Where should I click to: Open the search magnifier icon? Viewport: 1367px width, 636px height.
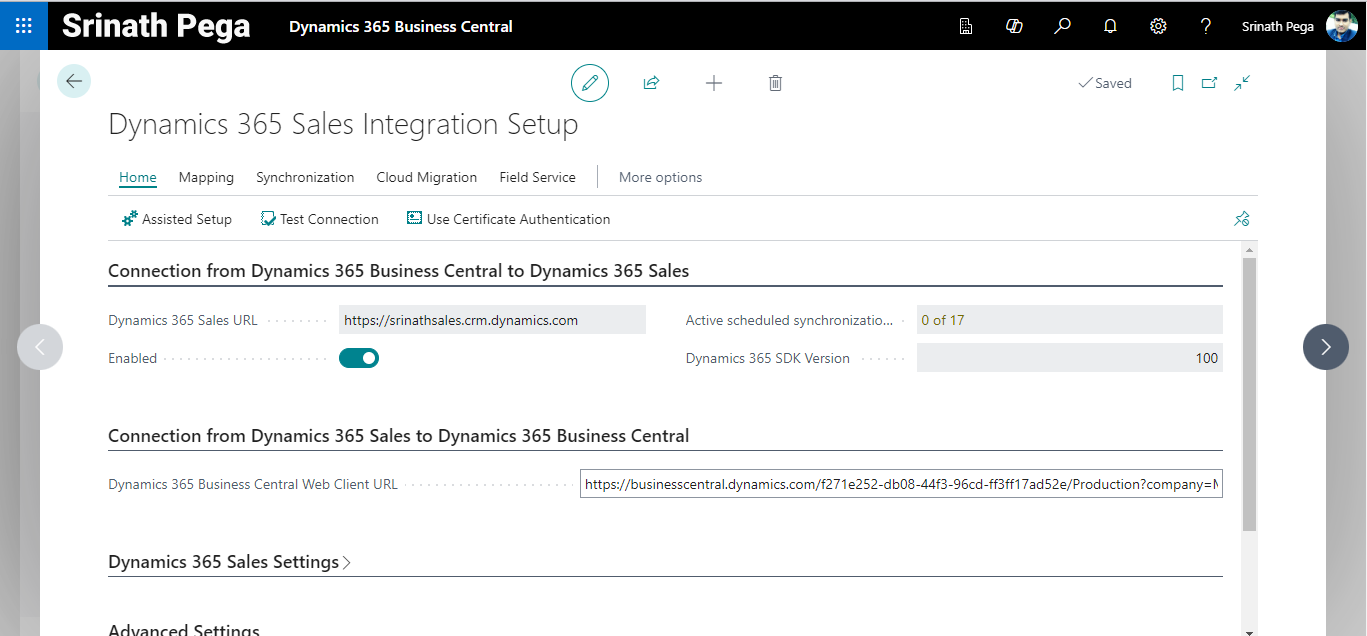[1062, 26]
